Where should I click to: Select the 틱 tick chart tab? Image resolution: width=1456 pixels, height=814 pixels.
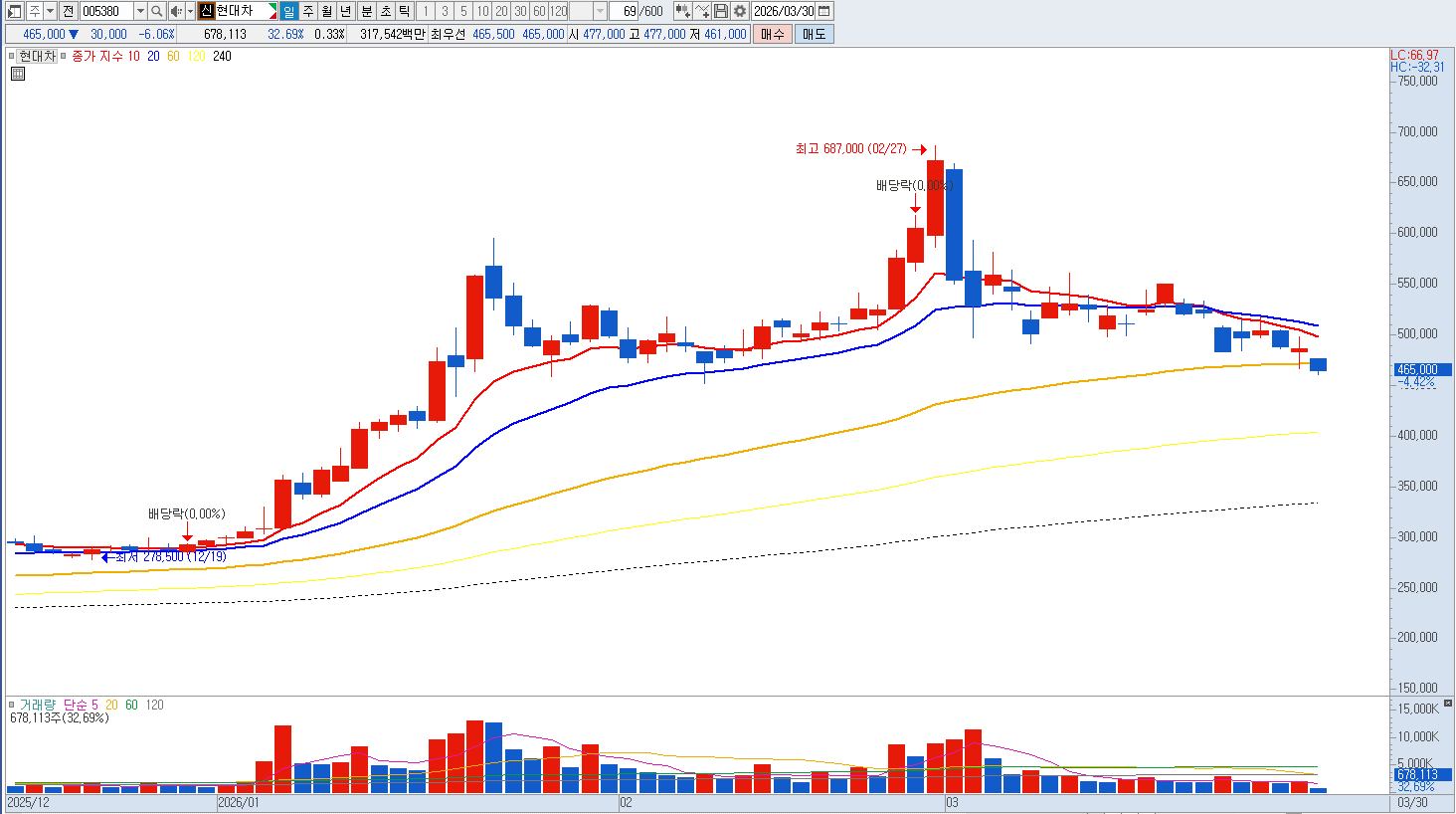405,11
